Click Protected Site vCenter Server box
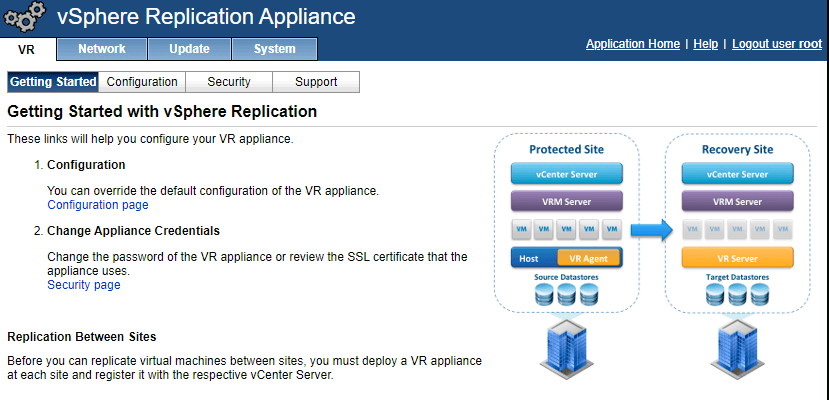The height and width of the screenshot is (400, 829). pos(567,174)
